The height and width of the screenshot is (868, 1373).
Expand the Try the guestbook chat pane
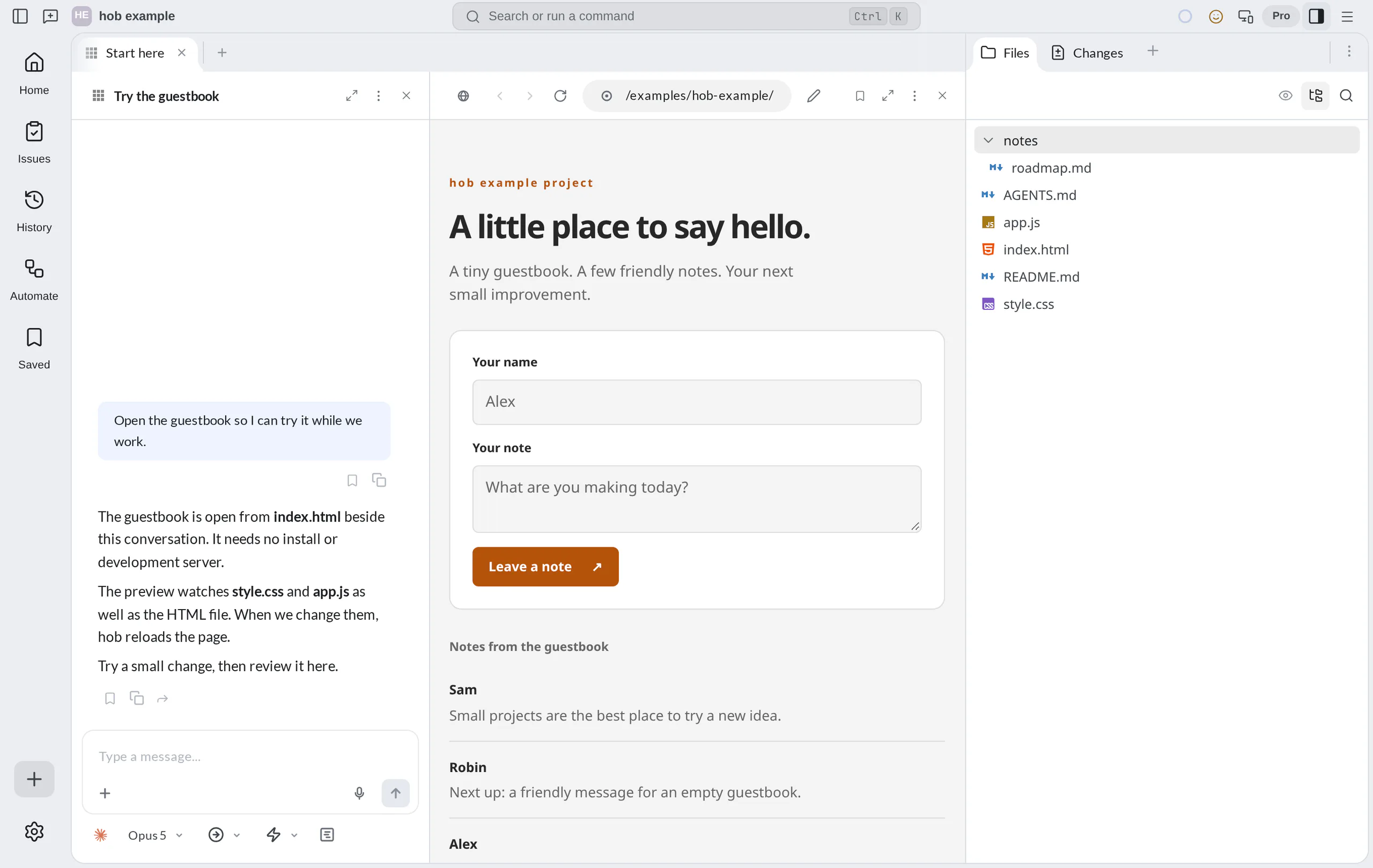coord(352,96)
